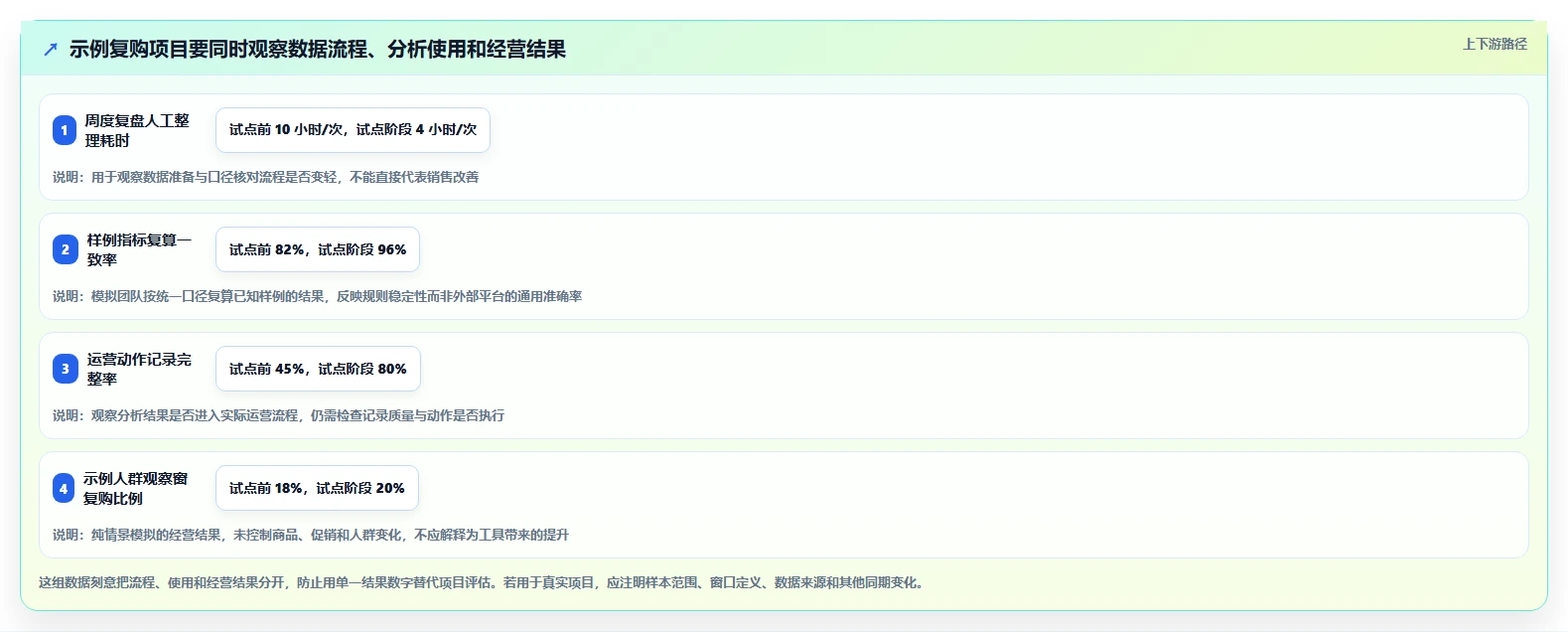This screenshot has width=1568, height=632.
Task: Click the number 4 badge
Action: (64, 488)
